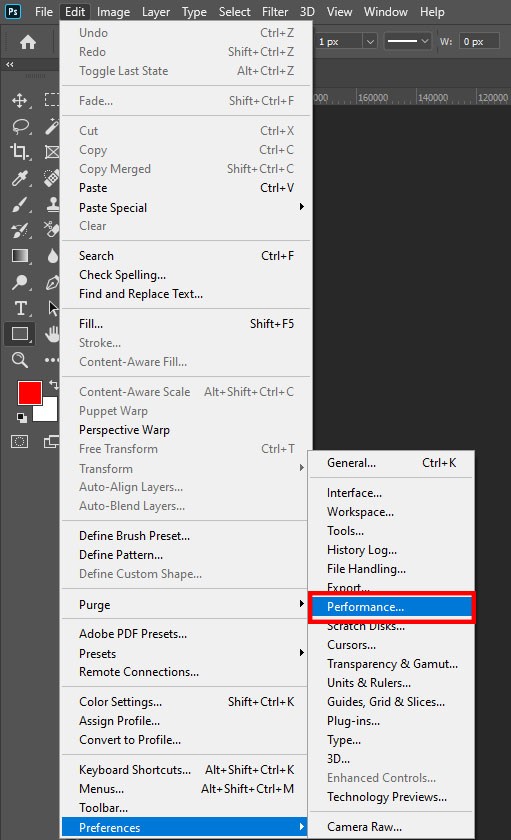This screenshot has height=840, width=511.
Task: Select the Rectangle shape tool
Action: [20, 333]
